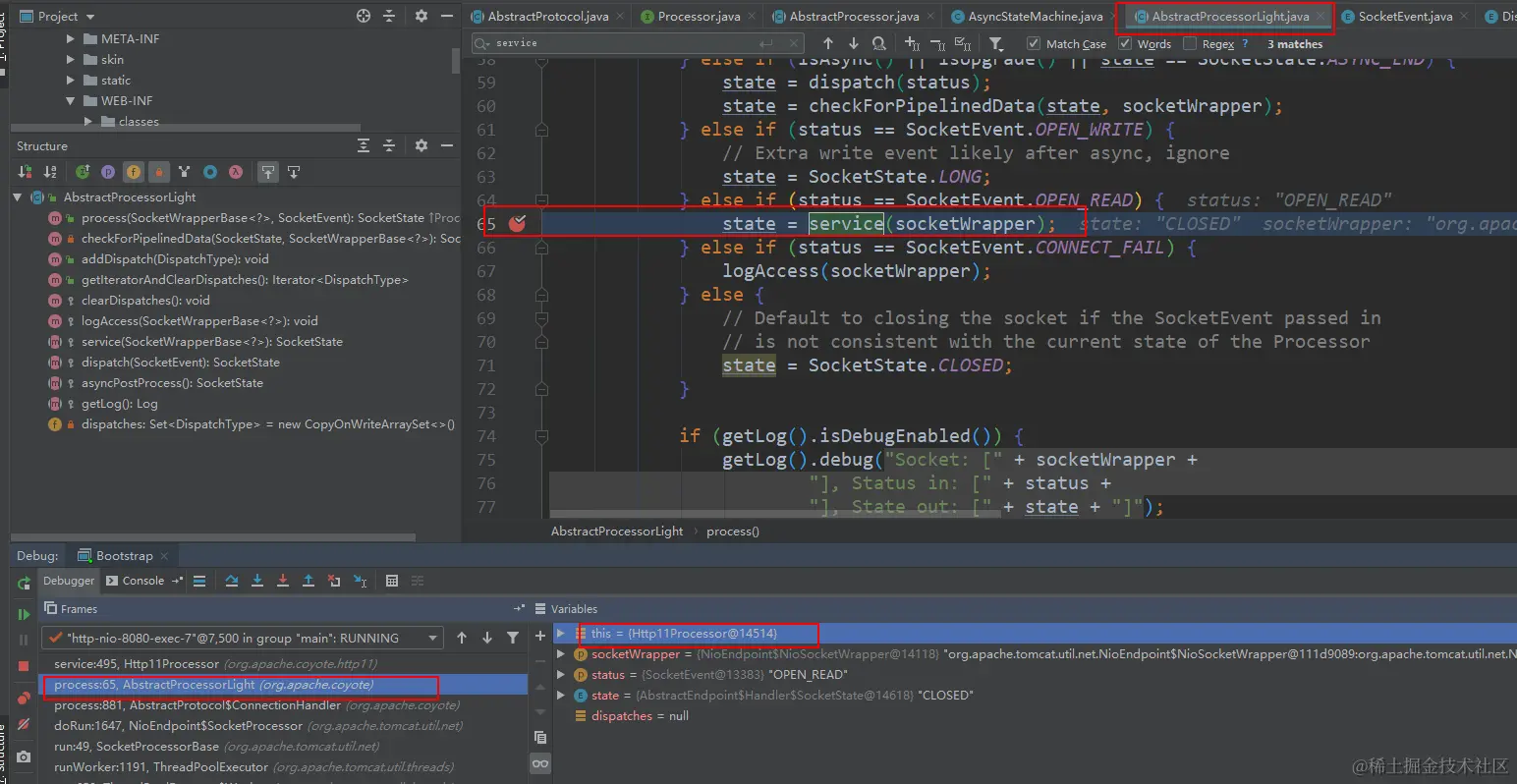Image resolution: width=1517 pixels, height=784 pixels.
Task: Add a new watch with plus icon
Action: (539, 637)
